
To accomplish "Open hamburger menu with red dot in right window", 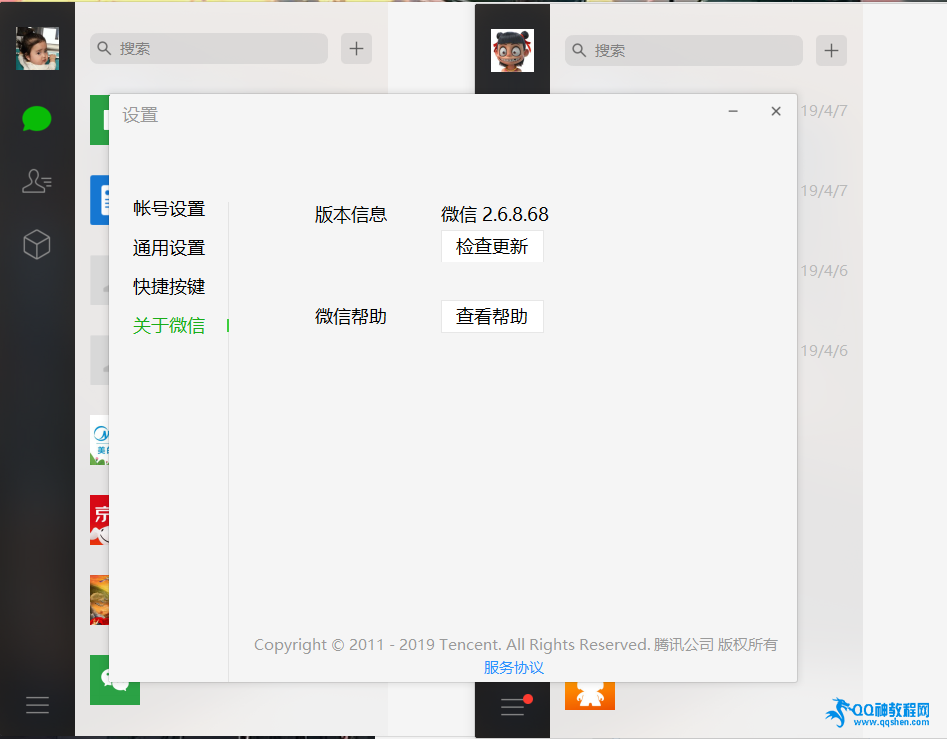I will tap(515, 705).
